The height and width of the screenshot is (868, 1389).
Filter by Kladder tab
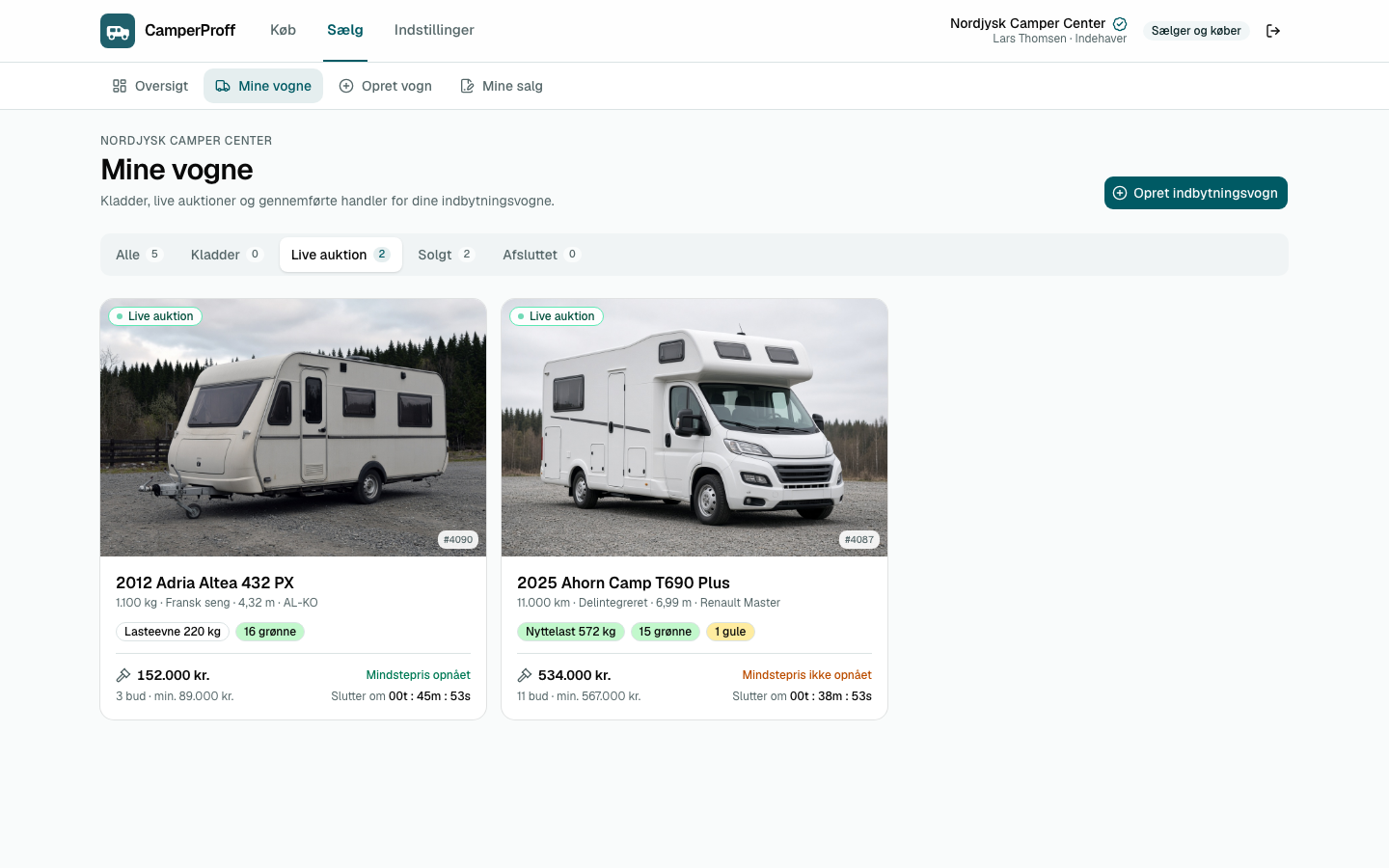pos(227,255)
